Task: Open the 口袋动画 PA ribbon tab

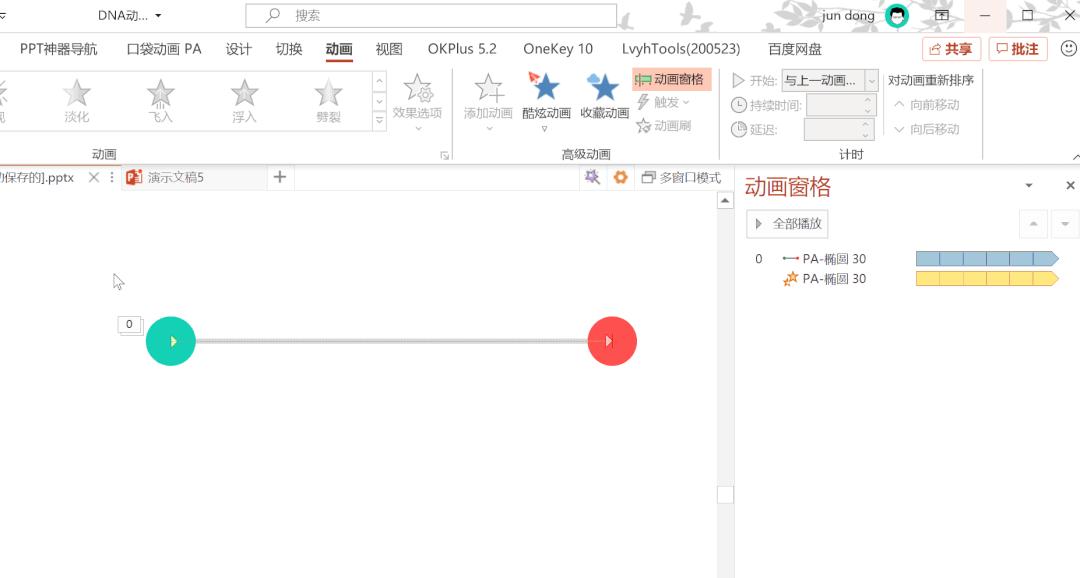Action: point(167,48)
